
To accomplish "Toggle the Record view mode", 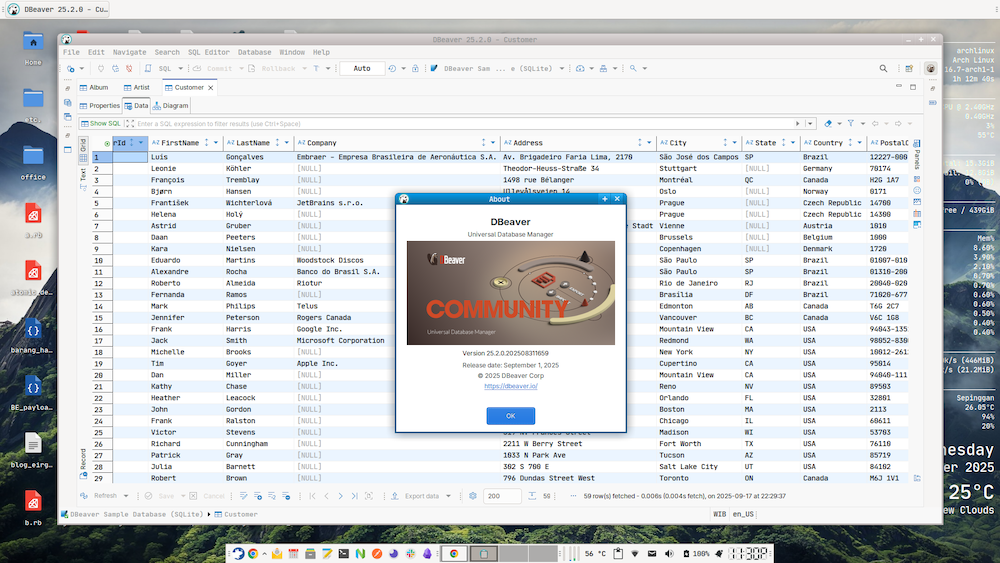I will (x=83, y=459).
